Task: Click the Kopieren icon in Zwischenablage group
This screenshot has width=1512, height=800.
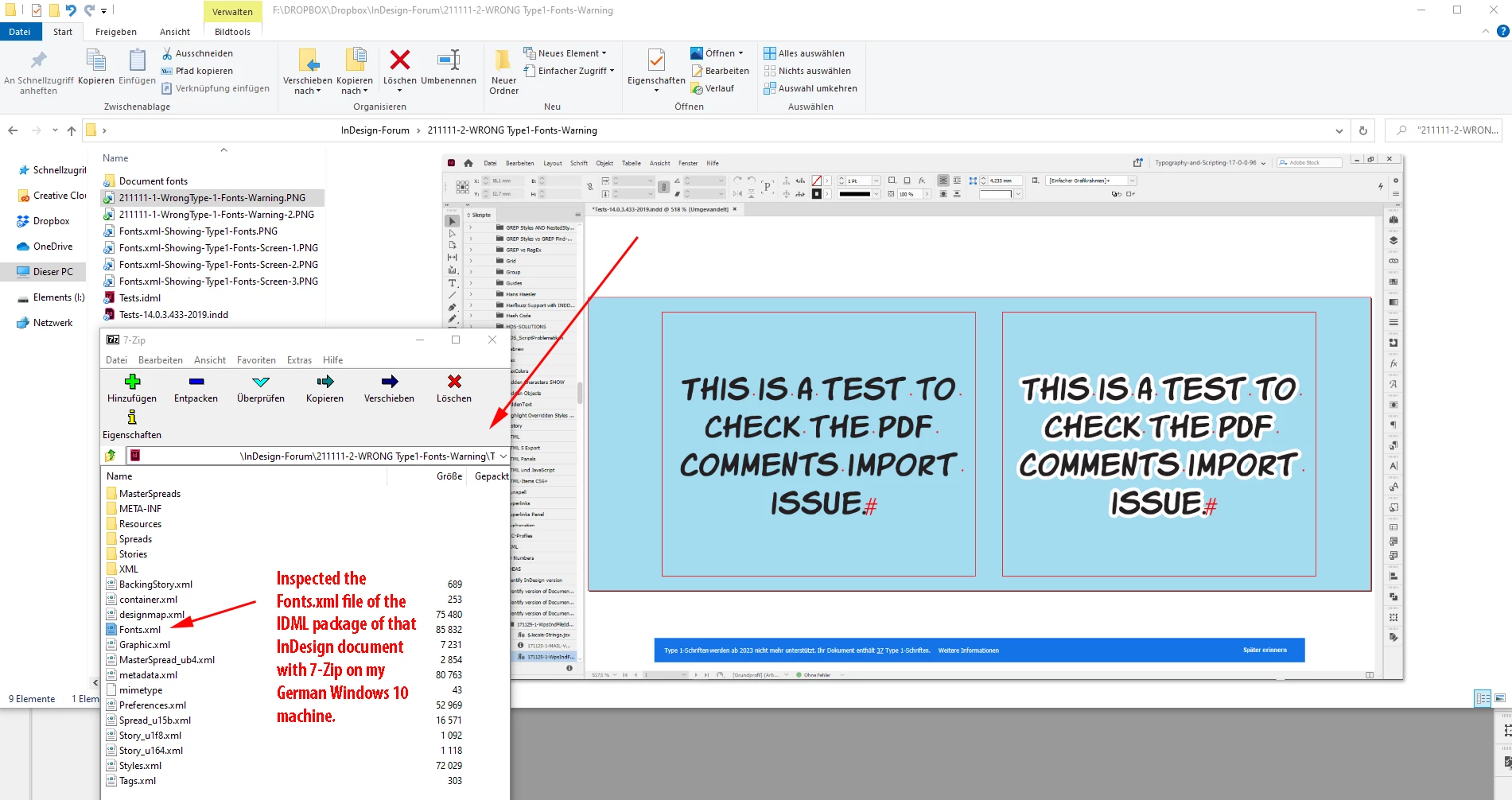Action: [x=96, y=60]
